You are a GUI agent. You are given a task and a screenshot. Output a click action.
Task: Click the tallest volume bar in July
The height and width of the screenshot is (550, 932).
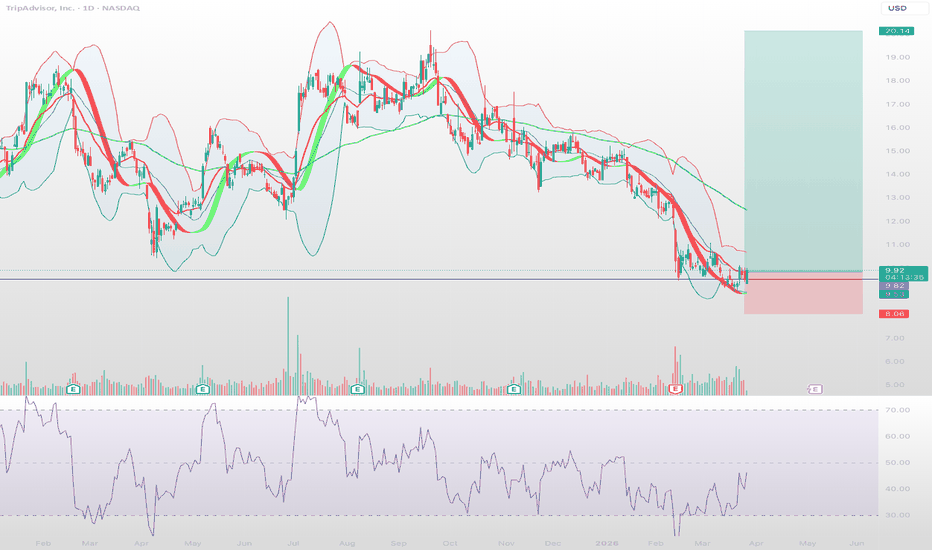pyautogui.click(x=287, y=340)
